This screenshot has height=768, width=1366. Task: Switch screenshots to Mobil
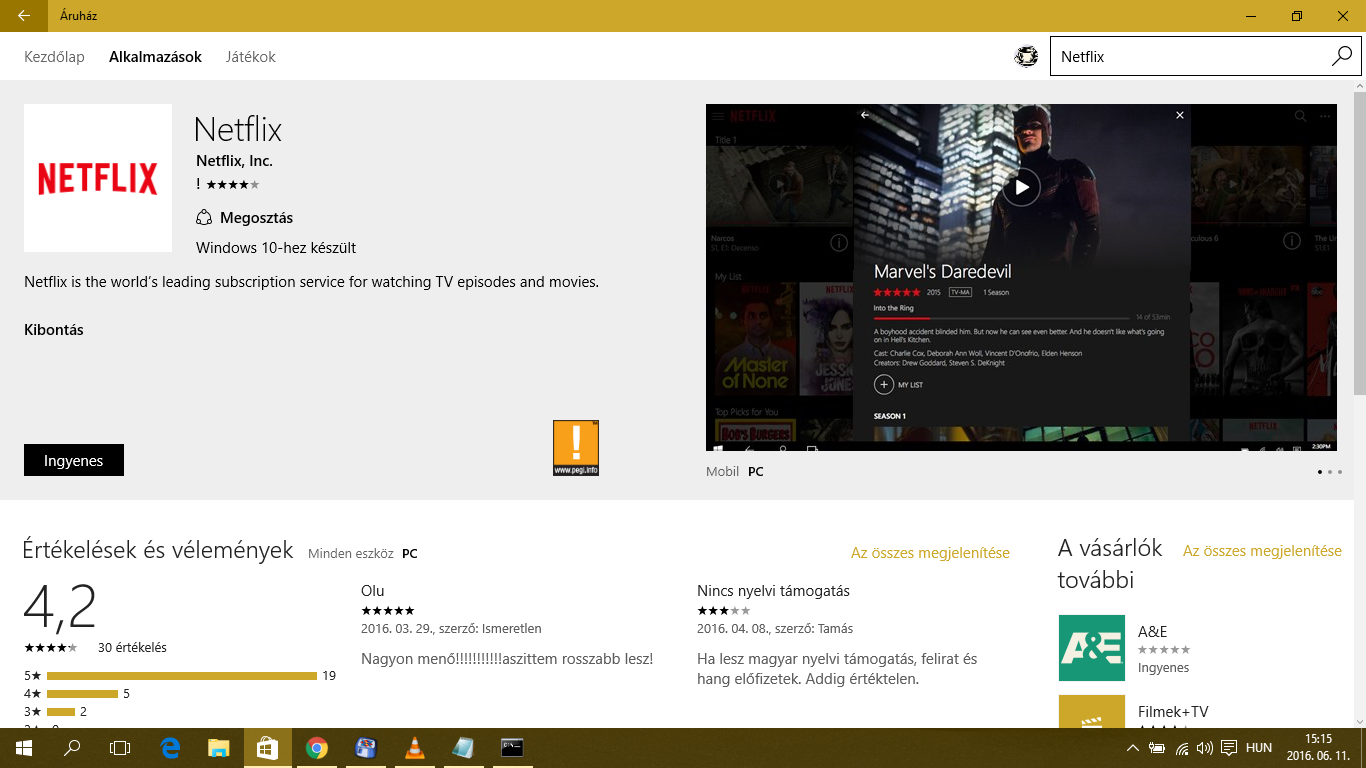[722, 471]
